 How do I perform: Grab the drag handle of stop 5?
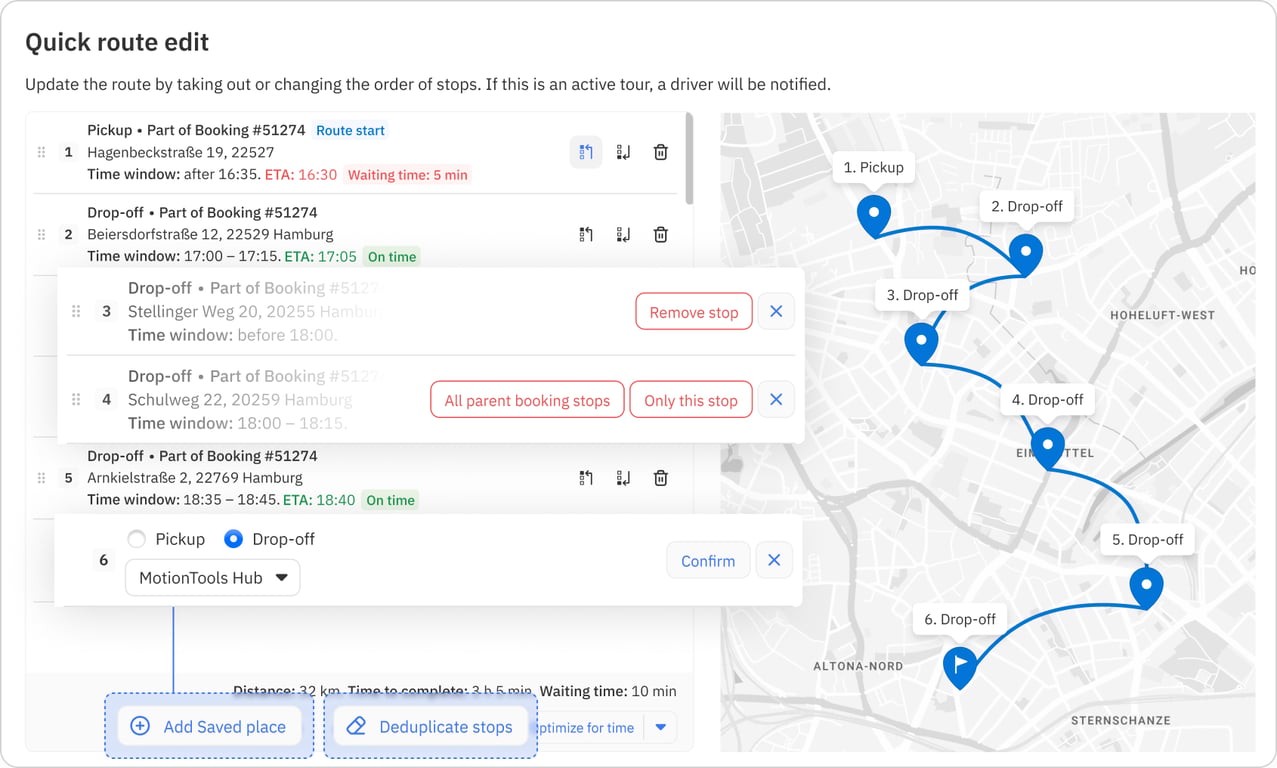tap(41, 478)
